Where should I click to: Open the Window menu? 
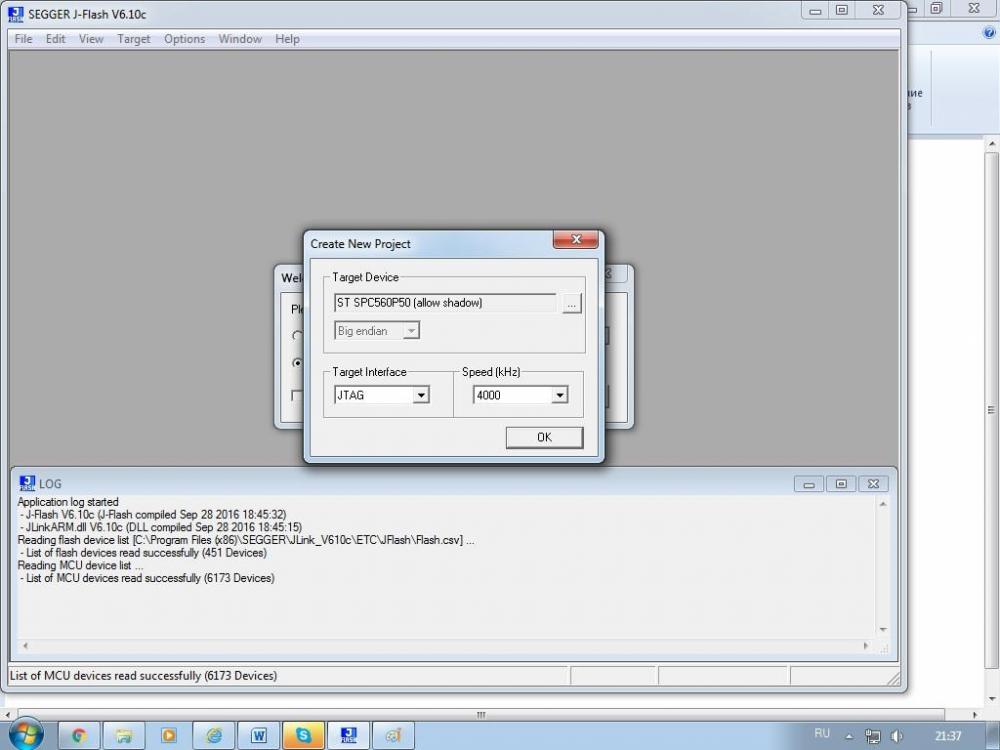click(x=240, y=39)
